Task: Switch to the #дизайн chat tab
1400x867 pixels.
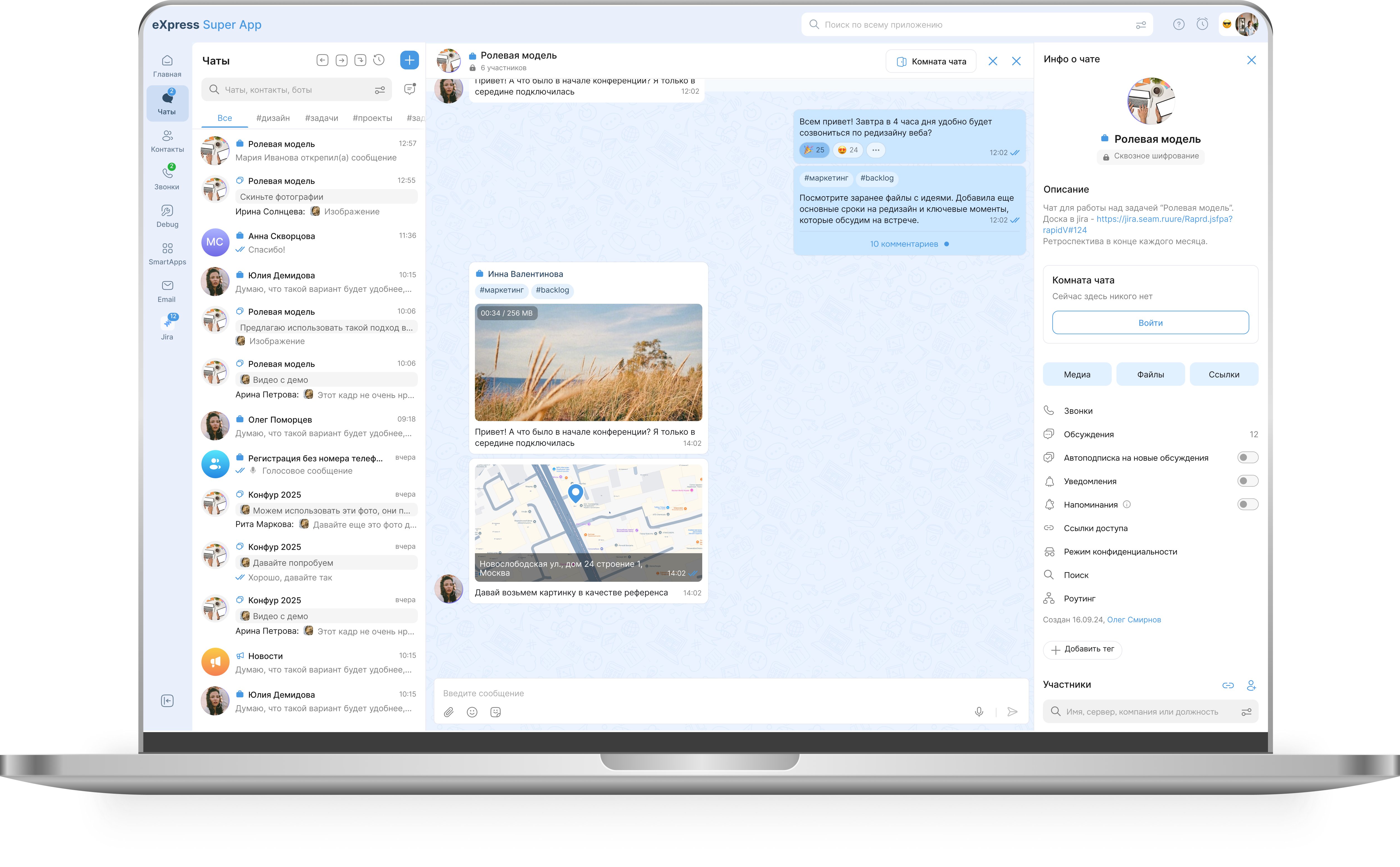Action: (273, 118)
